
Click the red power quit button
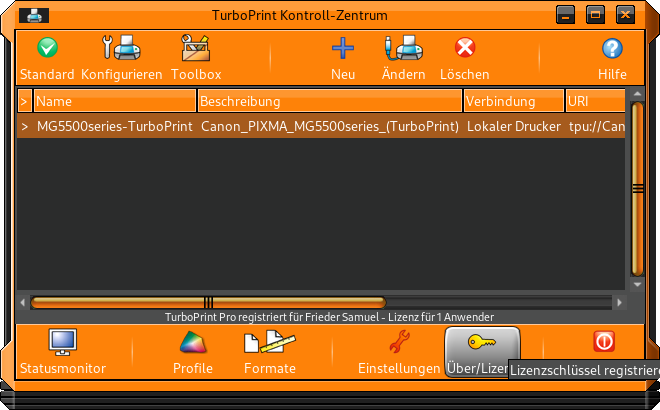[x=604, y=342]
